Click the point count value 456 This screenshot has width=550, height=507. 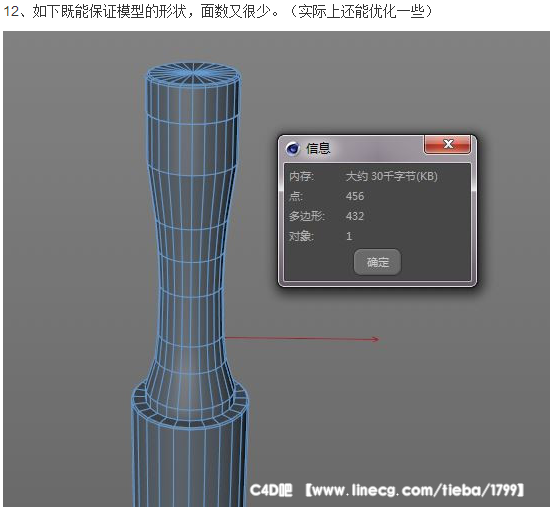355,196
